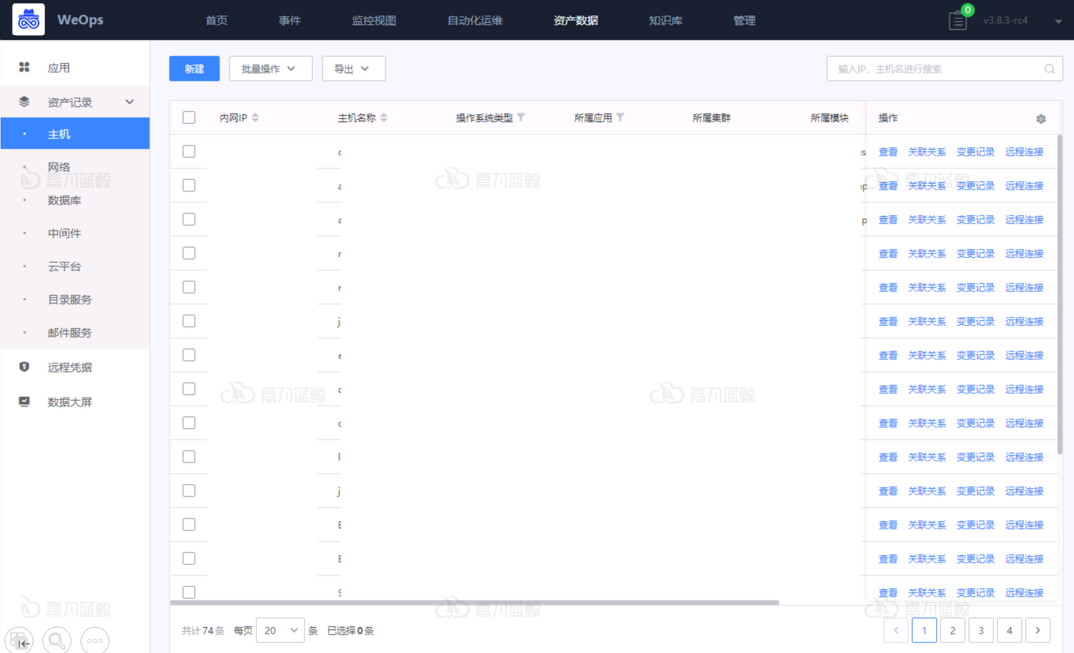Check the last visible row checkbox

point(188,591)
